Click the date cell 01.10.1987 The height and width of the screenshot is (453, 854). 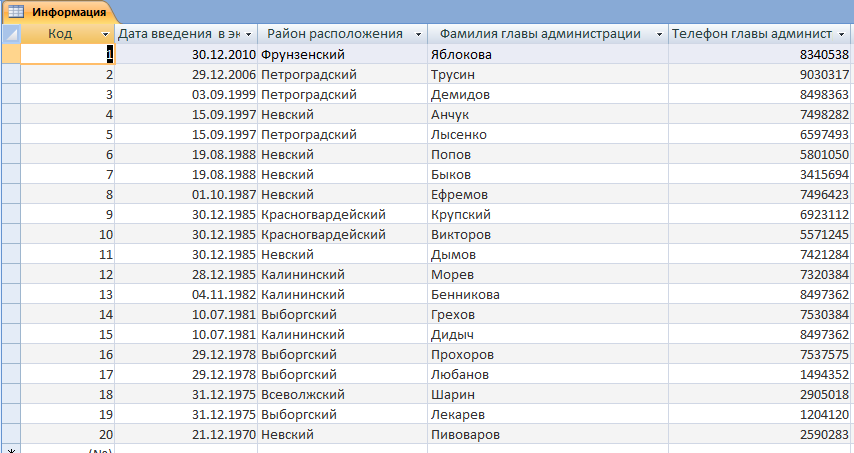(x=186, y=194)
